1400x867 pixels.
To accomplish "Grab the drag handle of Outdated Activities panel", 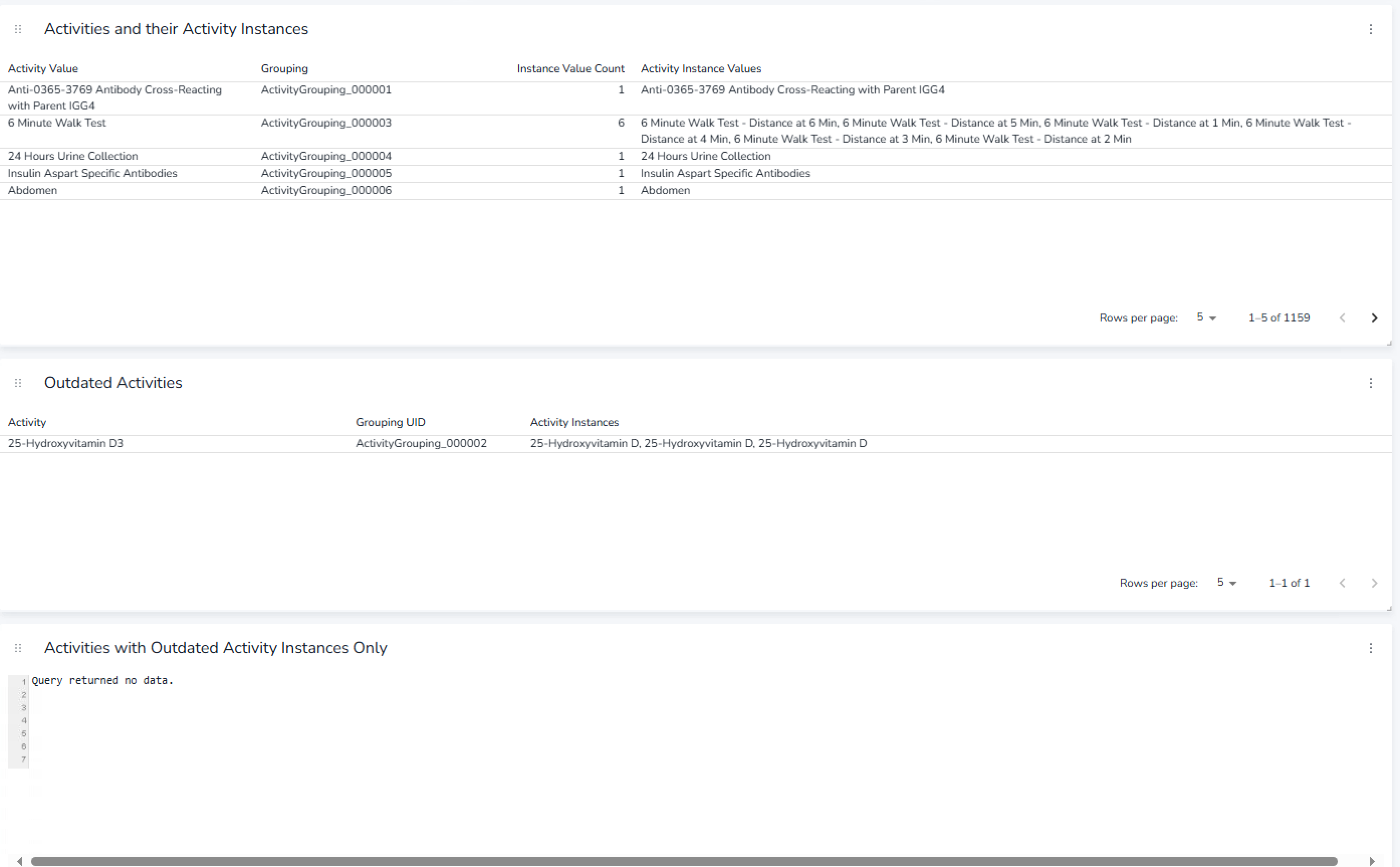I will (18, 383).
